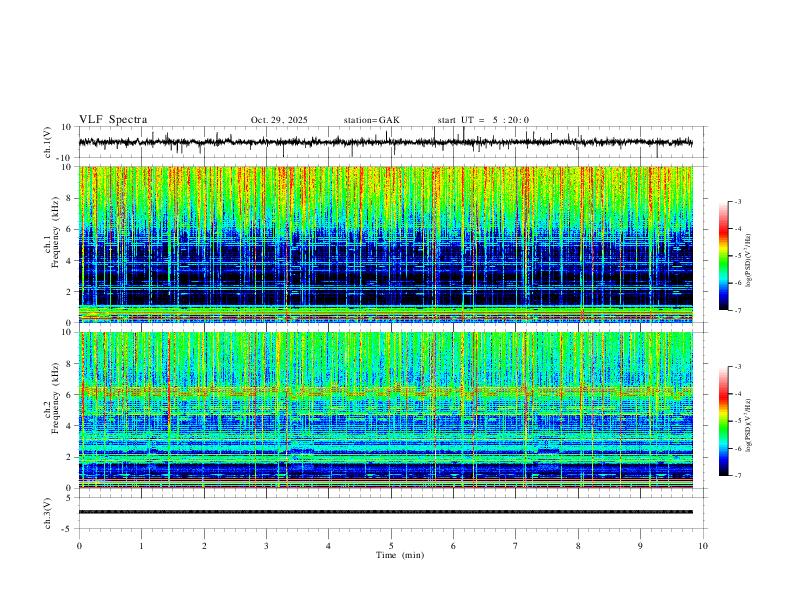The height and width of the screenshot is (612, 792).
Task: Click the 'start UT = 5 :20: 0' text
Action: (483, 120)
